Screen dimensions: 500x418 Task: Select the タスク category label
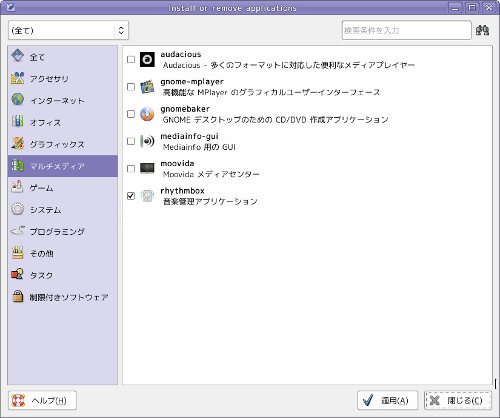[x=41, y=275]
